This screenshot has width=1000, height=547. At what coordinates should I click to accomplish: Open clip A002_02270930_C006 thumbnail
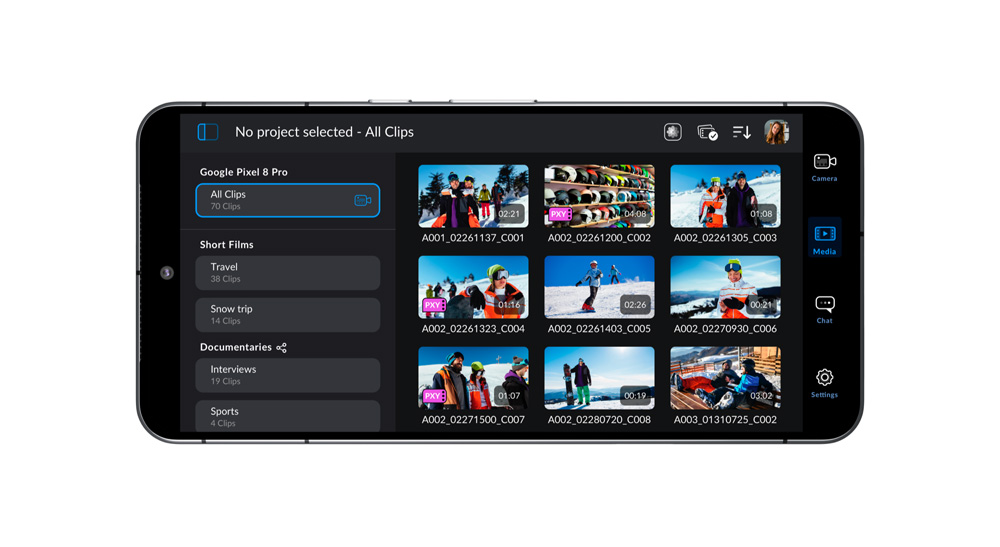click(725, 288)
